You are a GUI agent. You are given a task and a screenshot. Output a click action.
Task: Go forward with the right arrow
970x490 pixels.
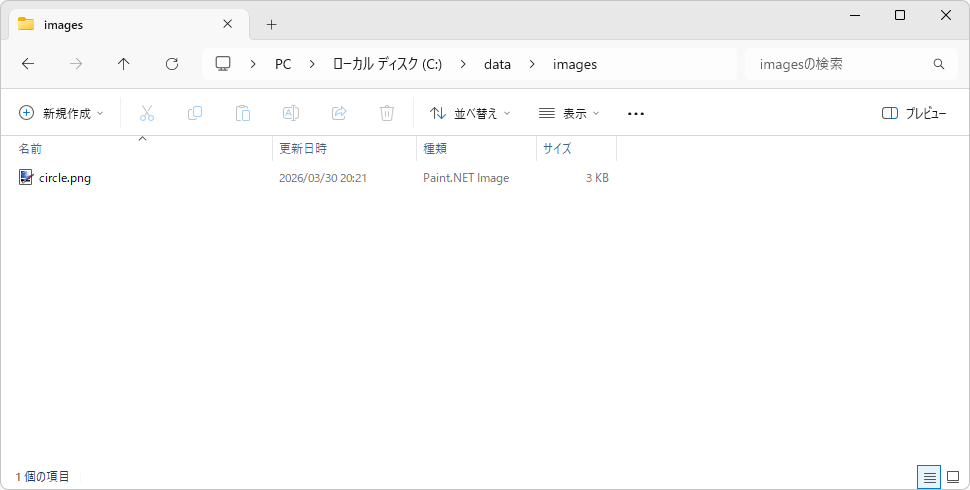(76, 64)
